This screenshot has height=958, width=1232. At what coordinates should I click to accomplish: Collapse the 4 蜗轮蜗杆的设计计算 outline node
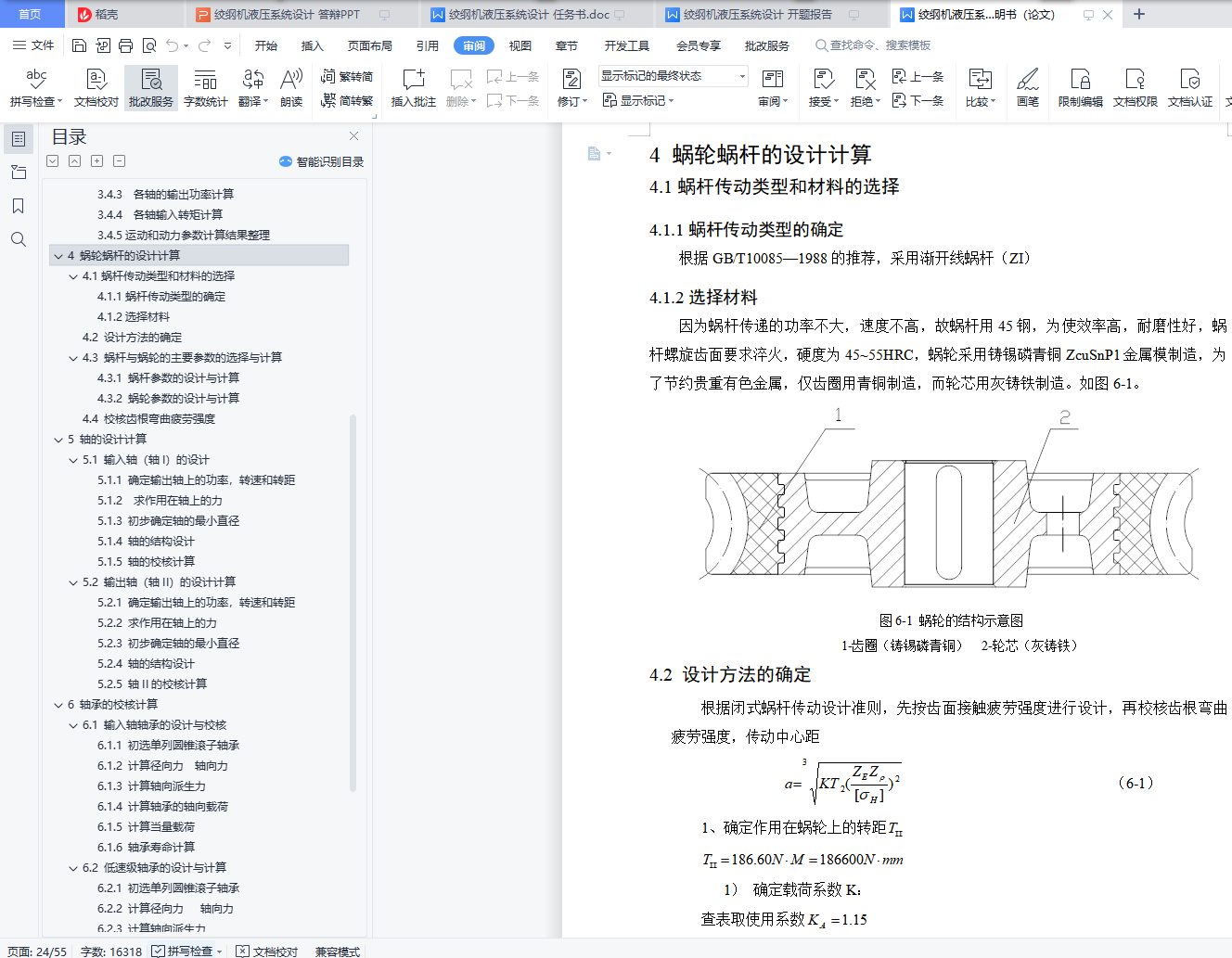click(x=58, y=256)
